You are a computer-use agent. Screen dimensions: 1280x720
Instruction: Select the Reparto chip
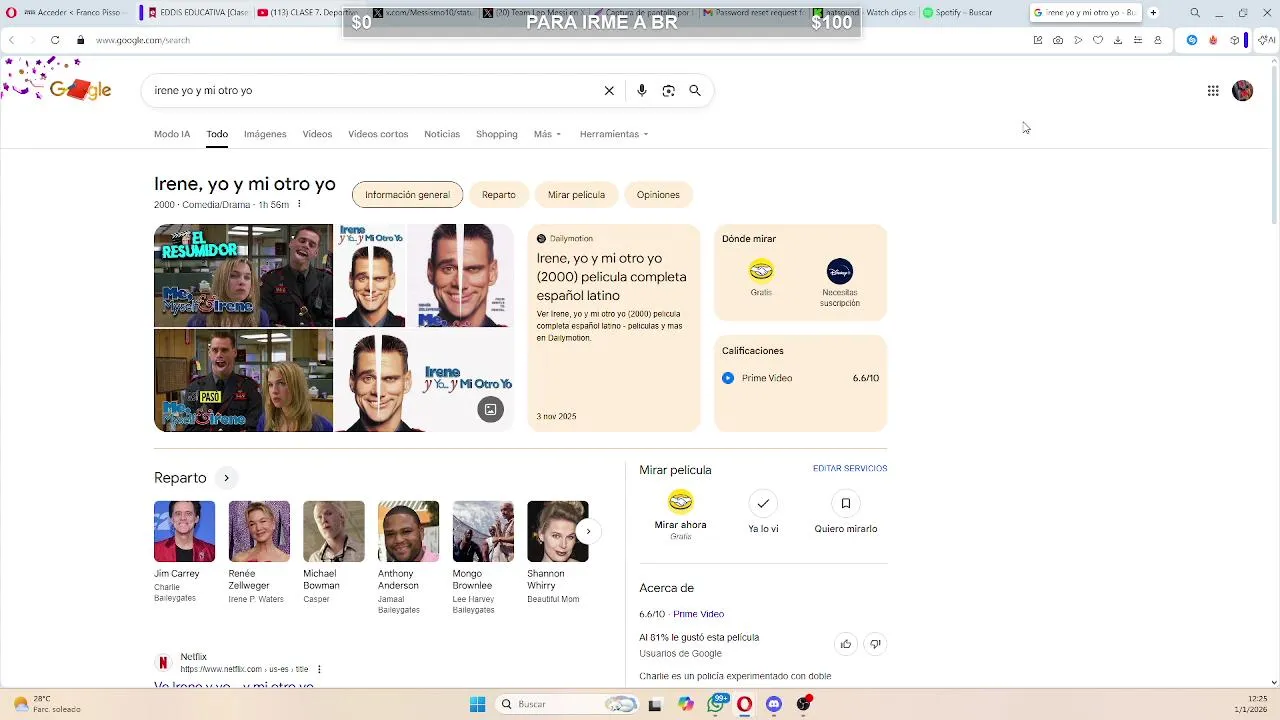tap(499, 195)
